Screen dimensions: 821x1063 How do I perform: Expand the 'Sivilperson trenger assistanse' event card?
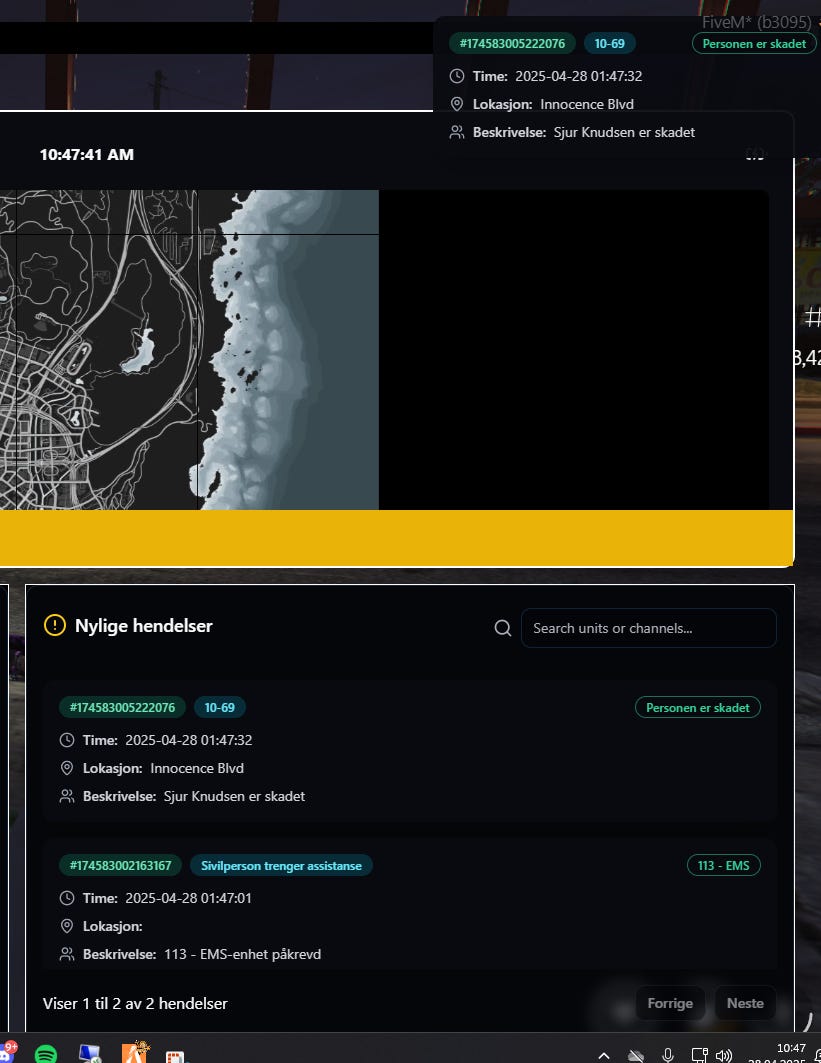[281, 865]
